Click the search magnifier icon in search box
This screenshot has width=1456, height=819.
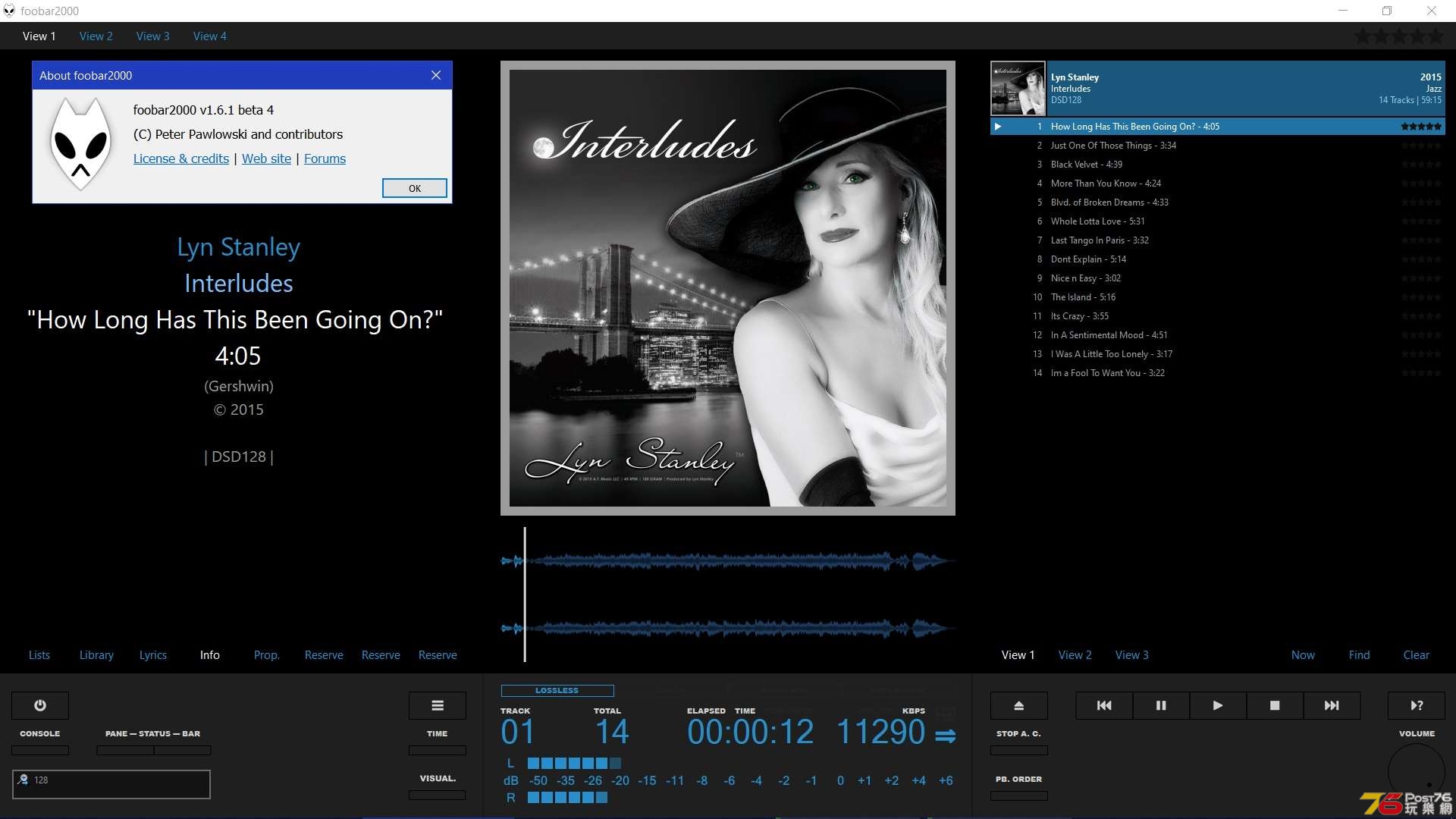pos(23,780)
